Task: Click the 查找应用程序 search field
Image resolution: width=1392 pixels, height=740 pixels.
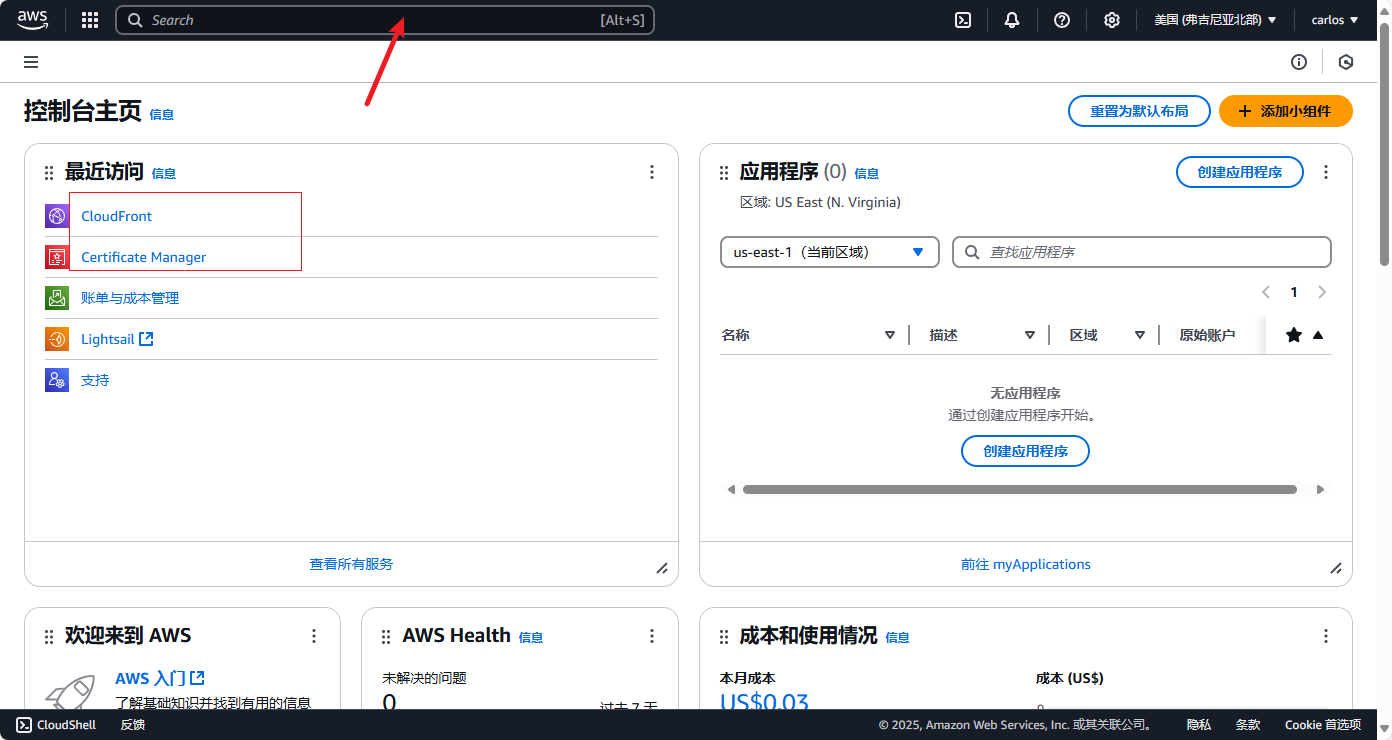Action: (x=1142, y=252)
